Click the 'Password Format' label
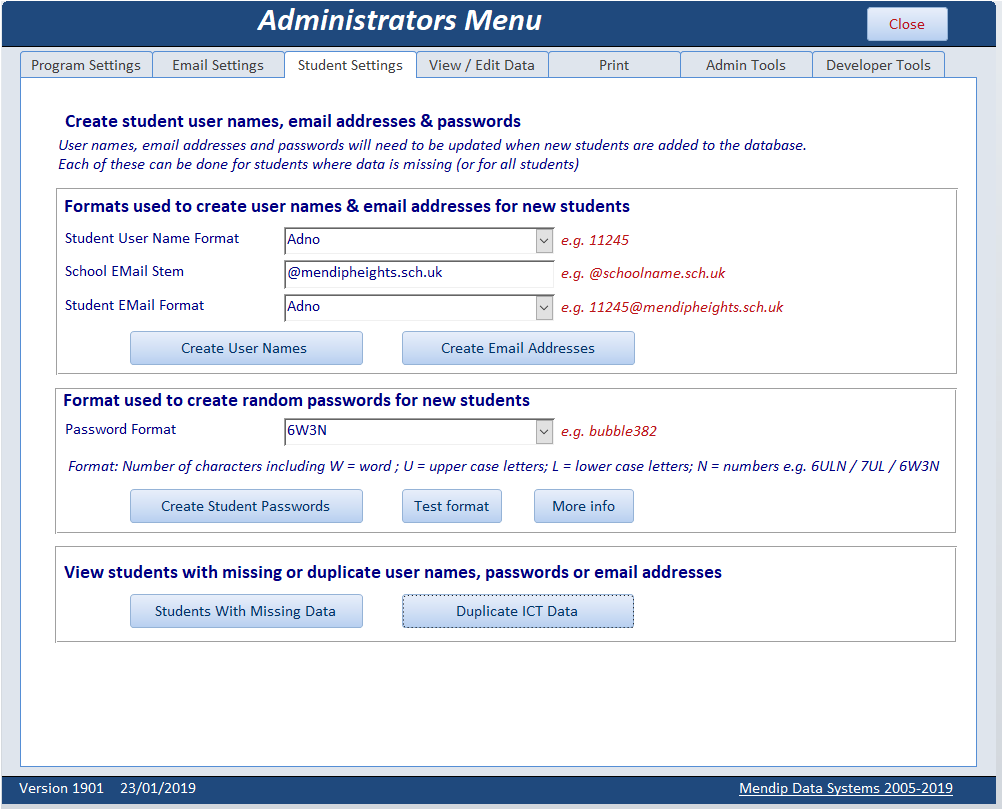 (120, 429)
